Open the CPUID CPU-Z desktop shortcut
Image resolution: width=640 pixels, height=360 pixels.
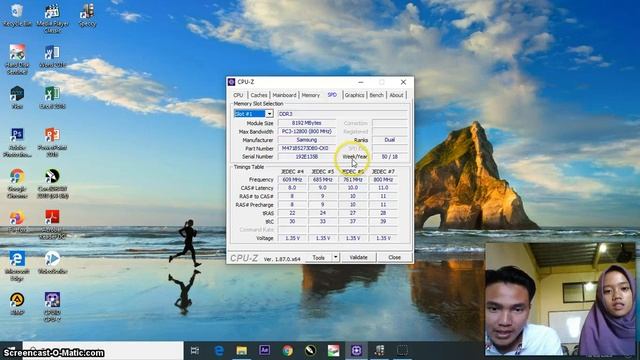52,307
